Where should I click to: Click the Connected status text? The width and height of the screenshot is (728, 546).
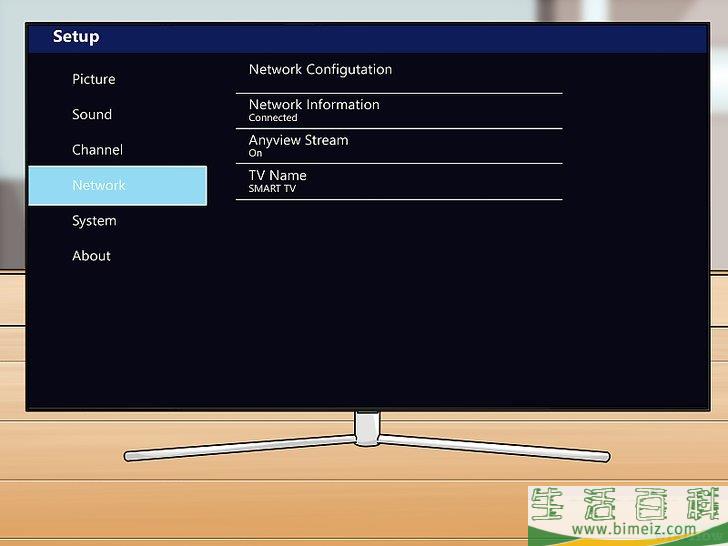point(273,118)
